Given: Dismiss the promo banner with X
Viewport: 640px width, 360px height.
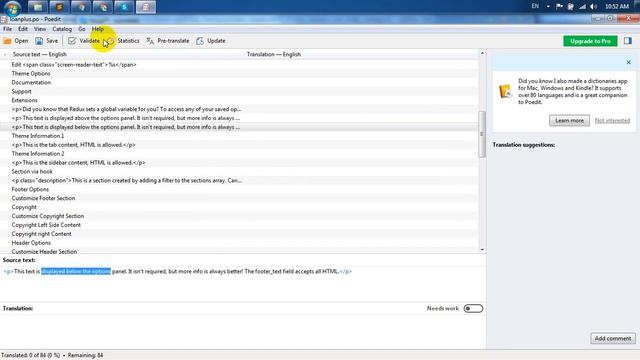Looking at the screenshot, I should coord(629,62).
